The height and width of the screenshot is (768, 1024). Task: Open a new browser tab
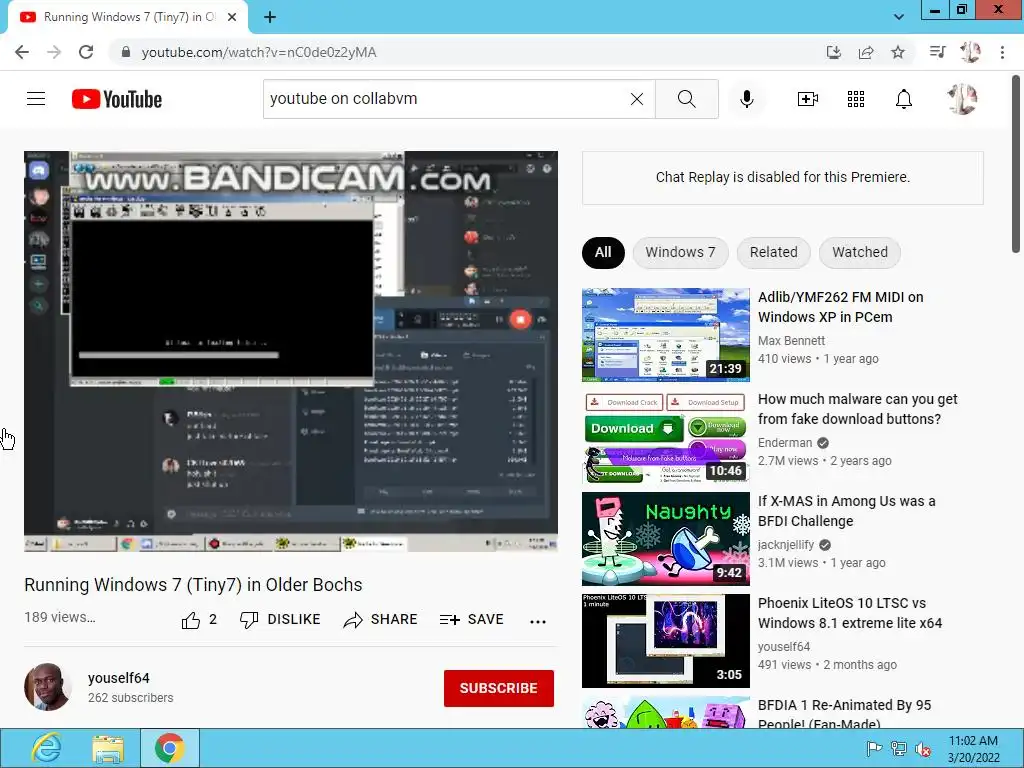(270, 17)
